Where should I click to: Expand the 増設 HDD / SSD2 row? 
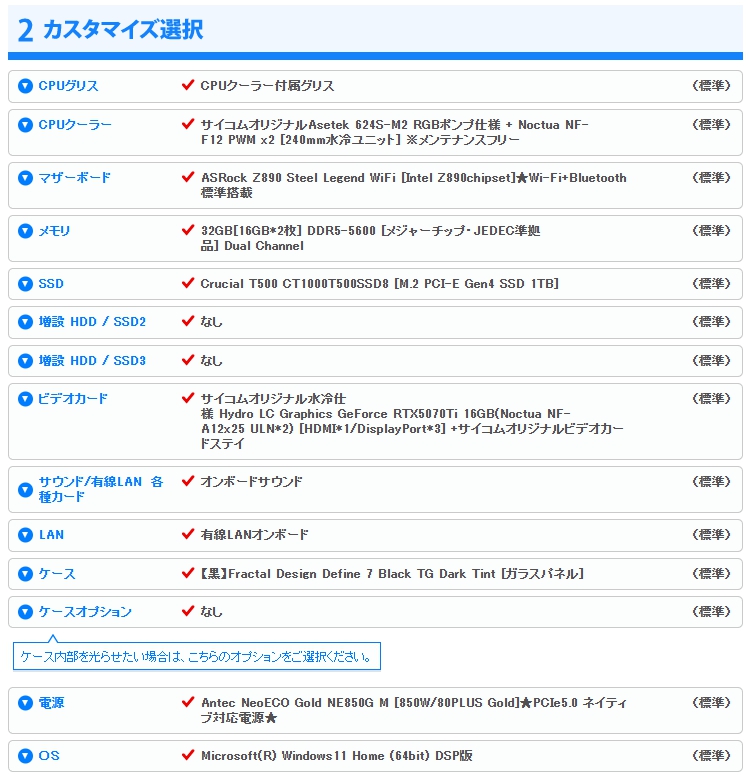tap(92, 322)
